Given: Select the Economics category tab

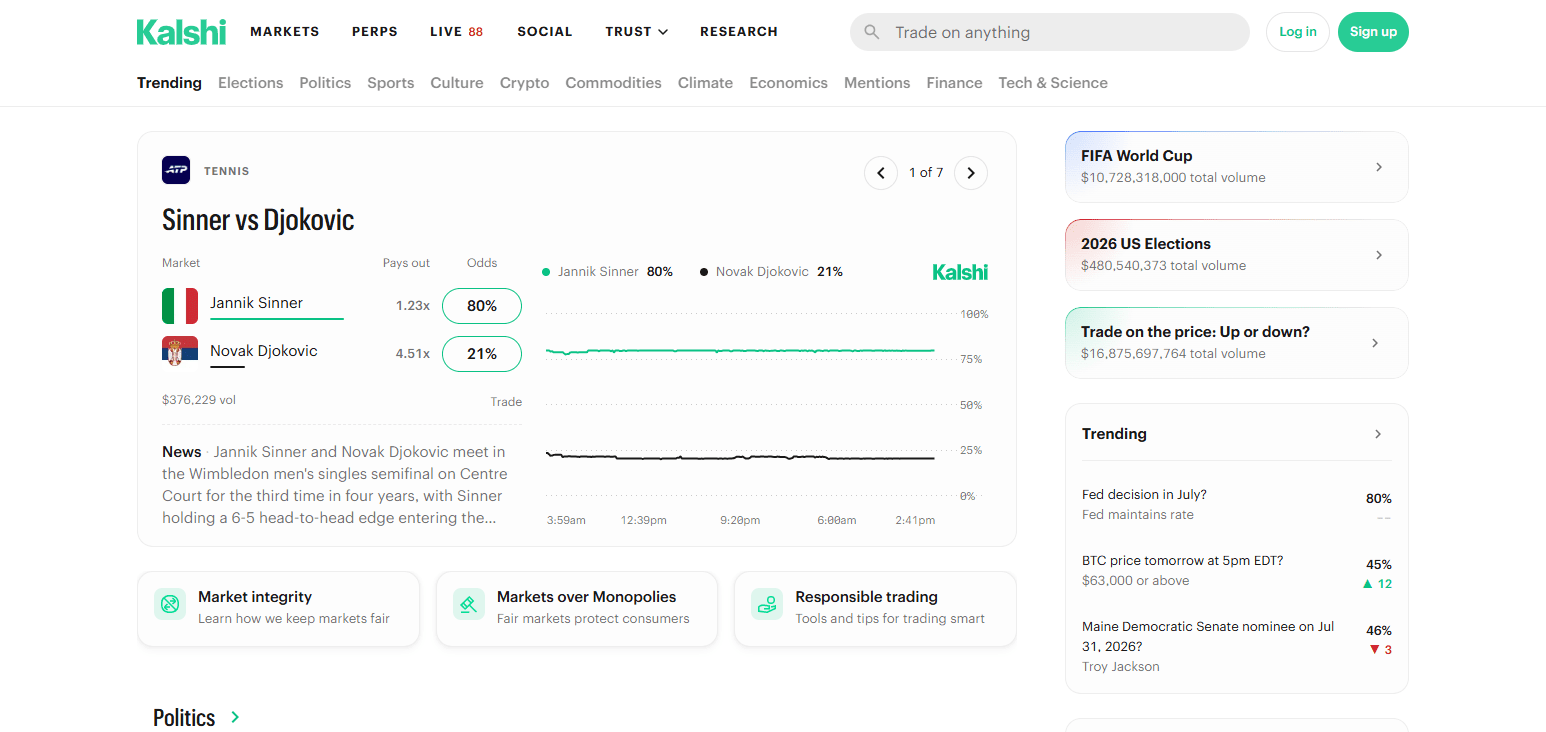Looking at the screenshot, I should [x=788, y=83].
